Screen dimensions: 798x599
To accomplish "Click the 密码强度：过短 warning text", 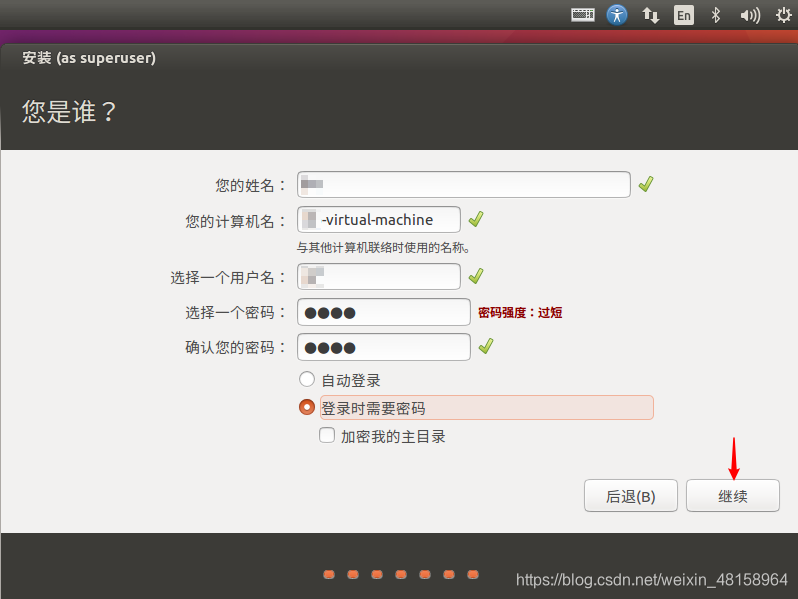I will coord(520,312).
